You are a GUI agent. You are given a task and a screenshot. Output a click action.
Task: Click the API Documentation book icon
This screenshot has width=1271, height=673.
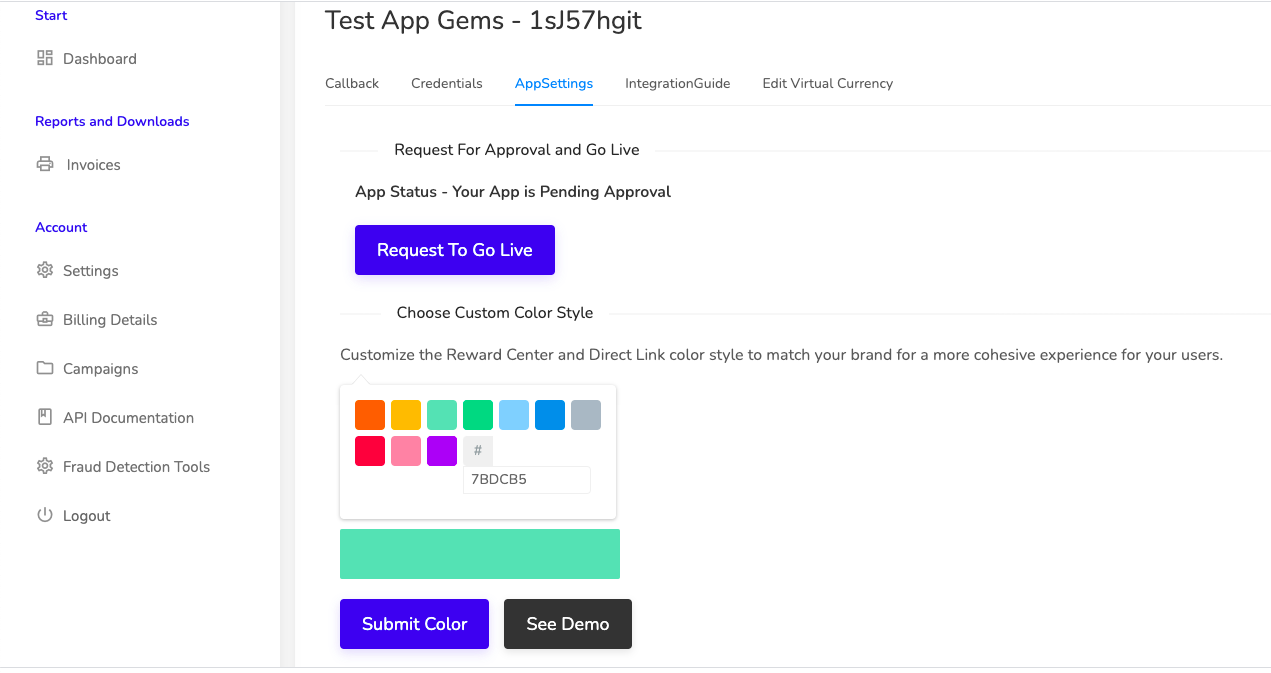coord(44,417)
